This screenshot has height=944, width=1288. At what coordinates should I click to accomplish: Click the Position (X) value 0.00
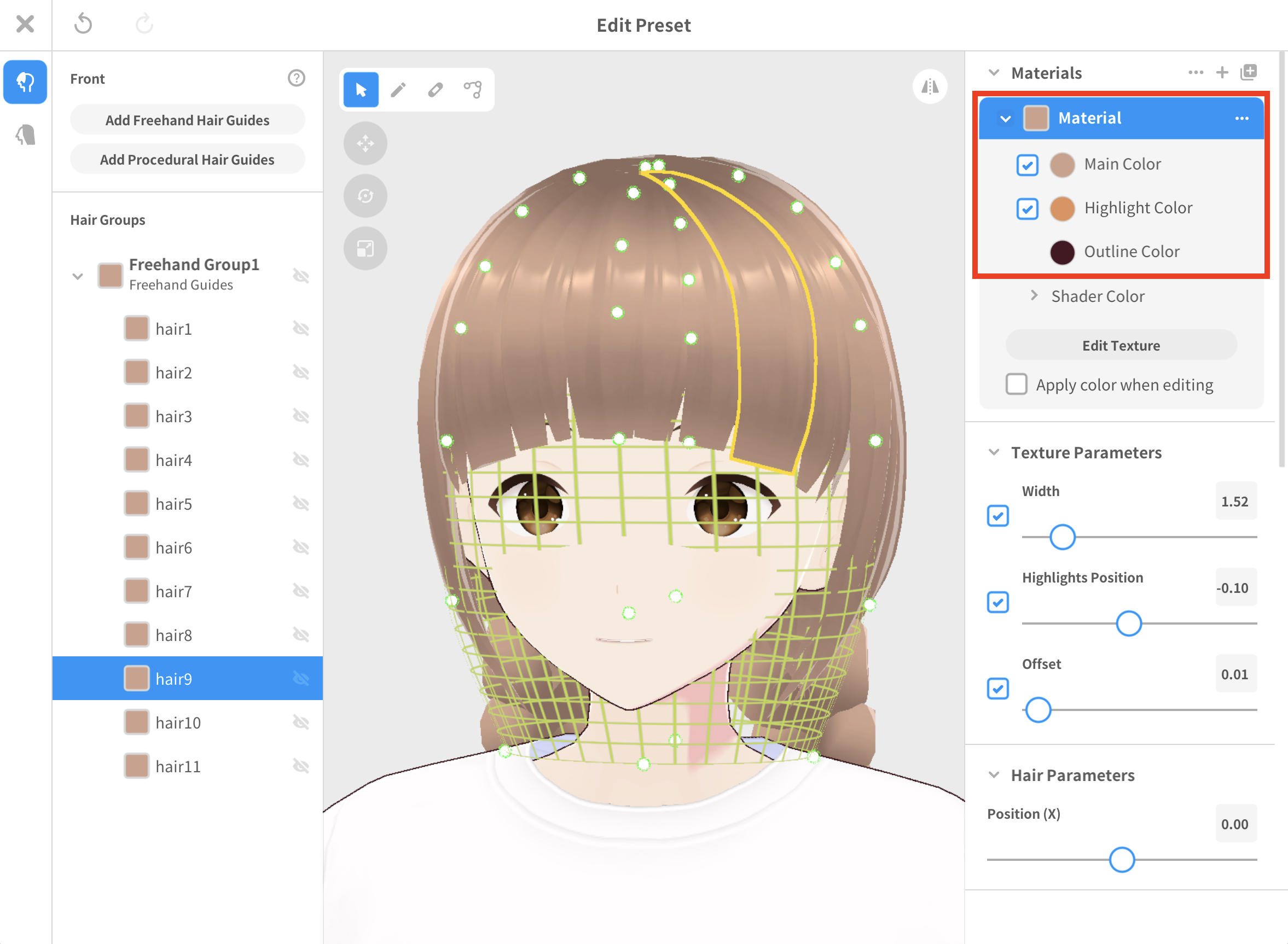coord(1235,824)
